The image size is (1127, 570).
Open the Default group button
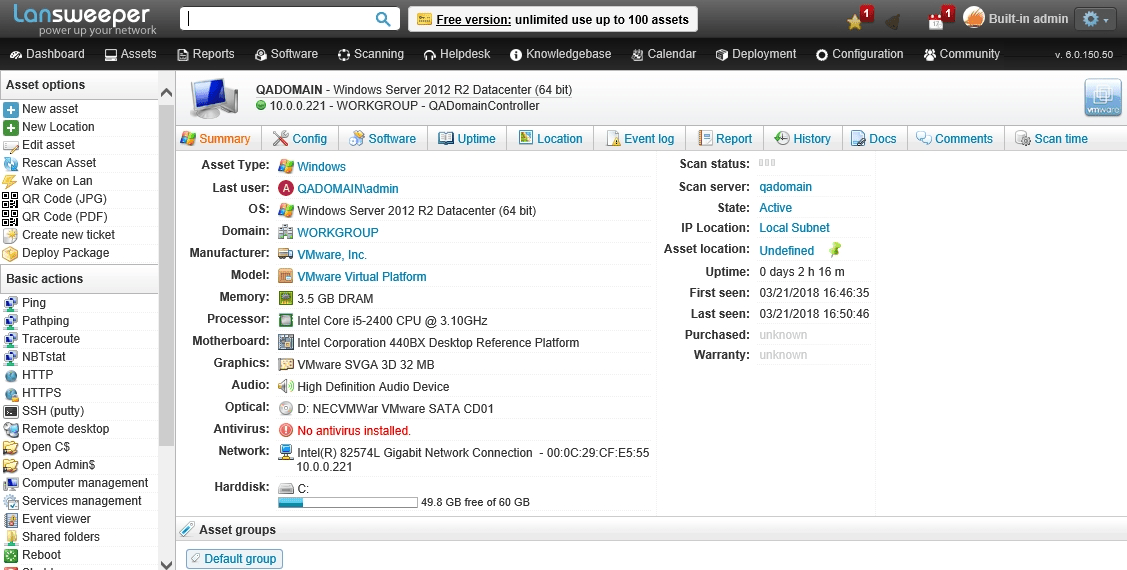point(234,559)
